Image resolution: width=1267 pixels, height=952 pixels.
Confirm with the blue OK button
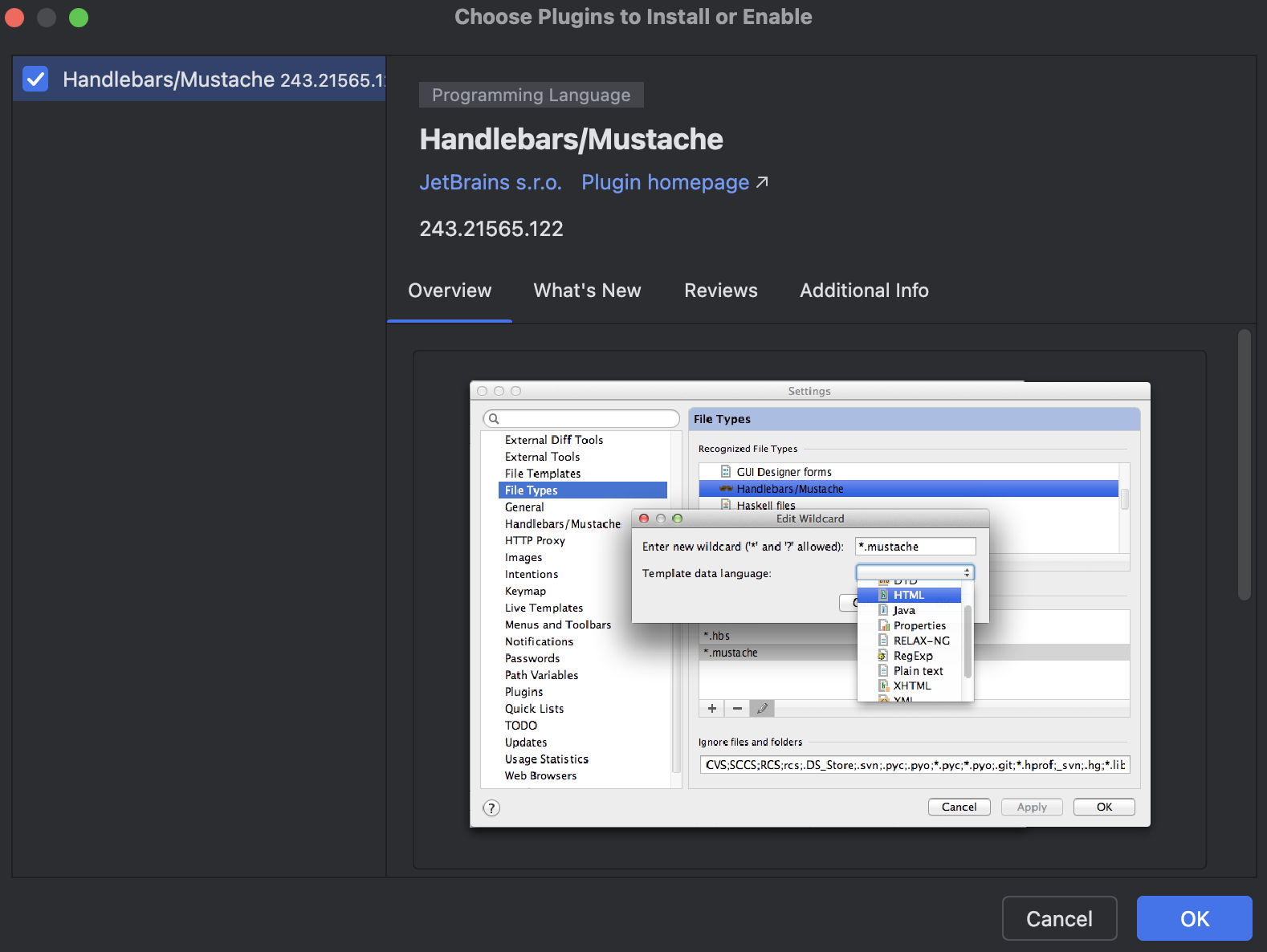tap(1195, 918)
